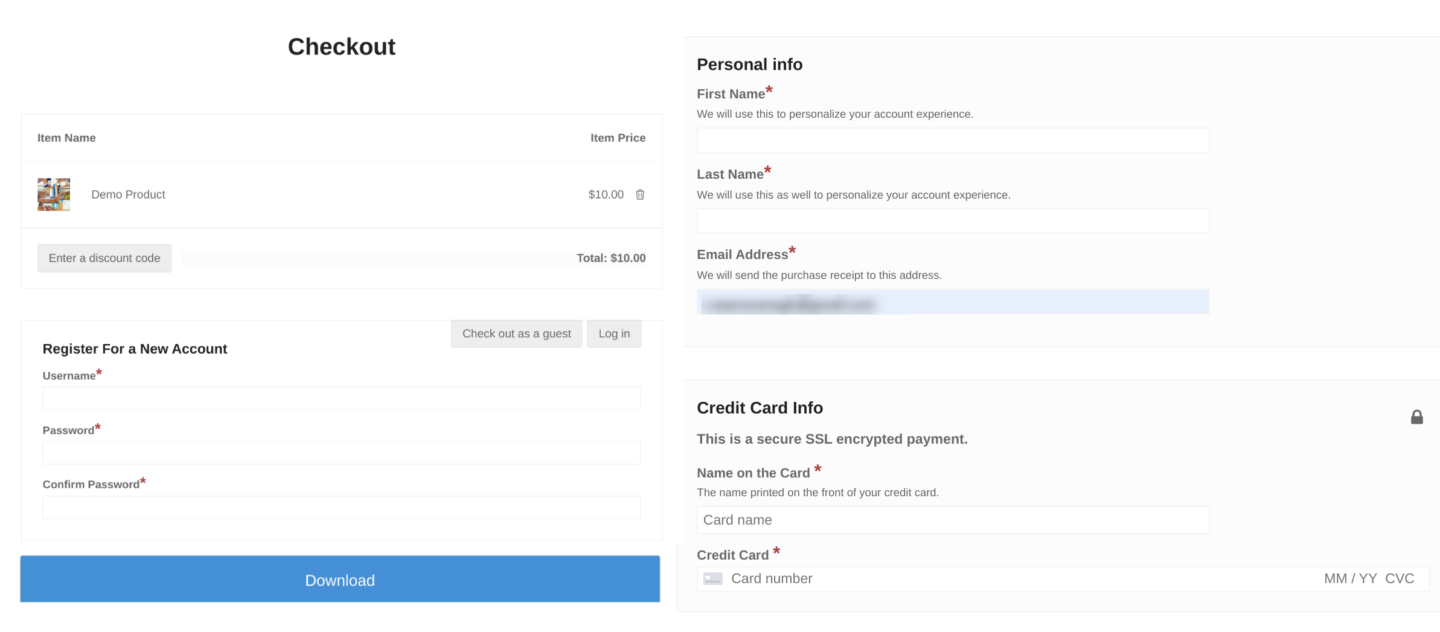Click the 'Demo Product' item name text
Viewport: 1440px width, 632px height.
(x=128, y=194)
